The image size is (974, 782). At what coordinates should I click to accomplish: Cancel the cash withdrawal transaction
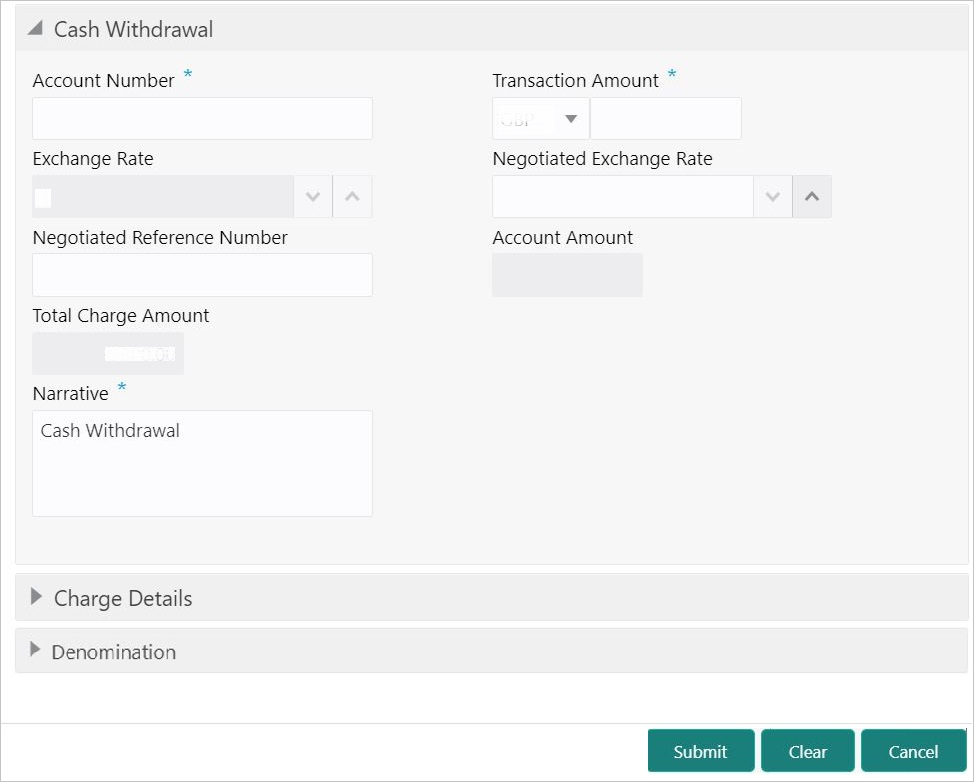(x=913, y=751)
